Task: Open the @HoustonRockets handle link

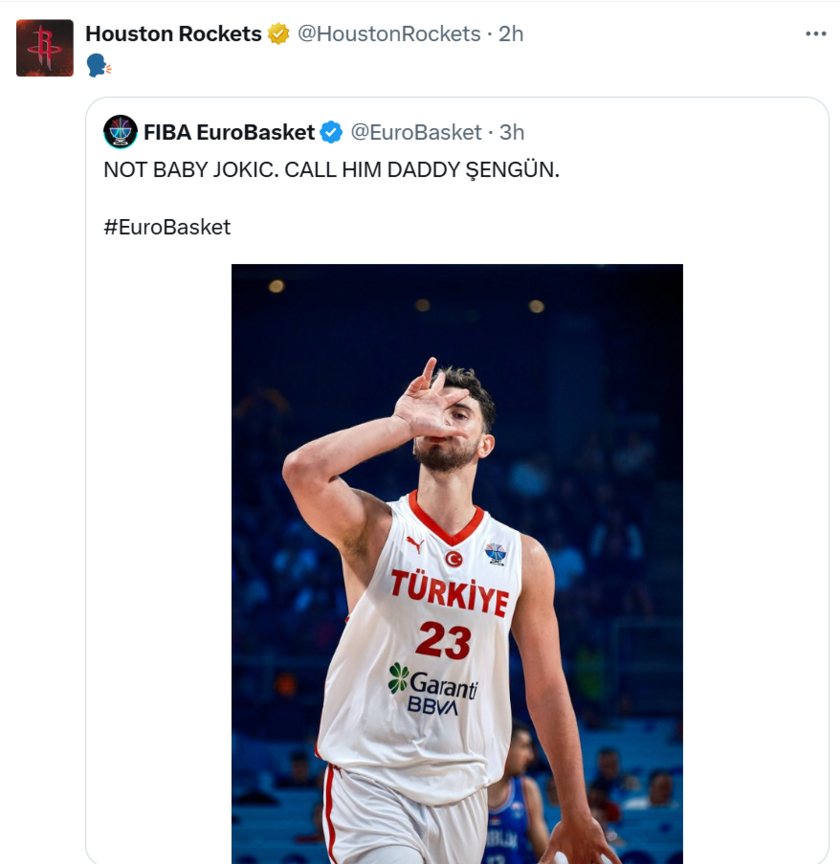Action: 389,34
